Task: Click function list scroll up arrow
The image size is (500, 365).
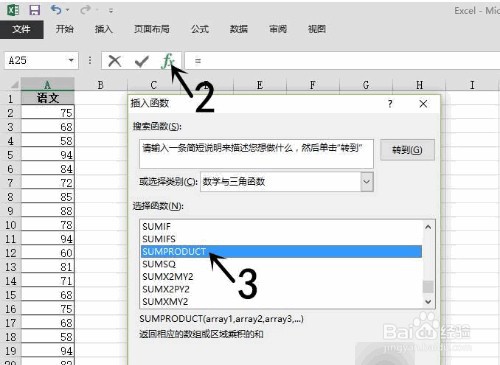Action: (x=428, y=227)
